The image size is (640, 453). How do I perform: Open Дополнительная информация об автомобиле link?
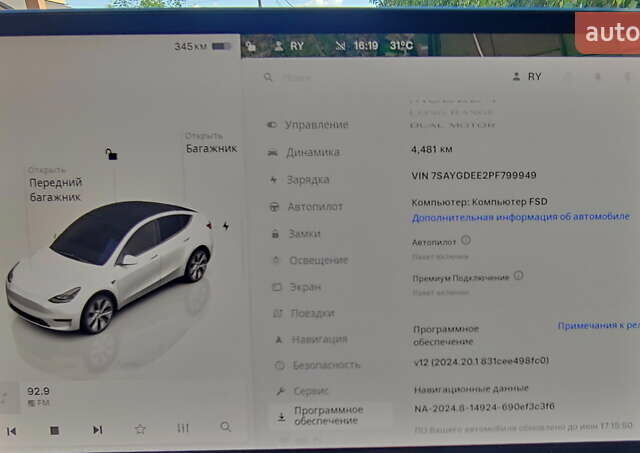520,217
